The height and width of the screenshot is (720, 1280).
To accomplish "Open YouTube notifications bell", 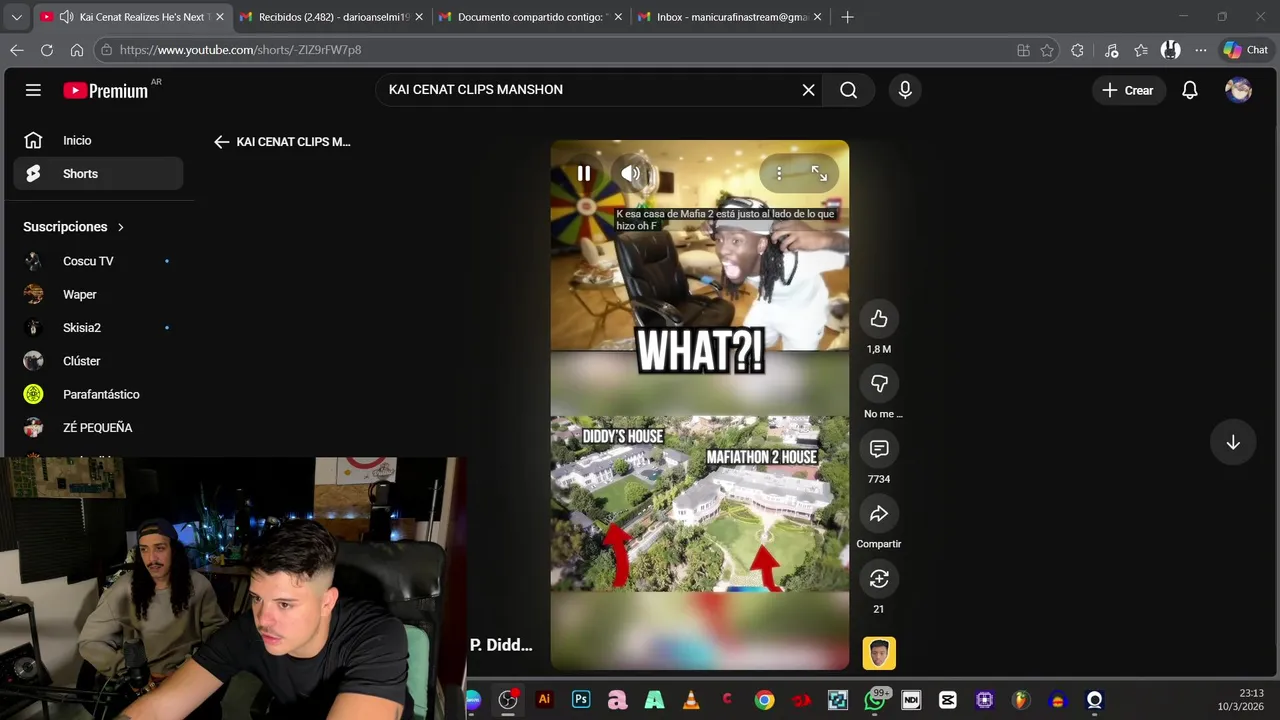I will (x=1189, y=90).
